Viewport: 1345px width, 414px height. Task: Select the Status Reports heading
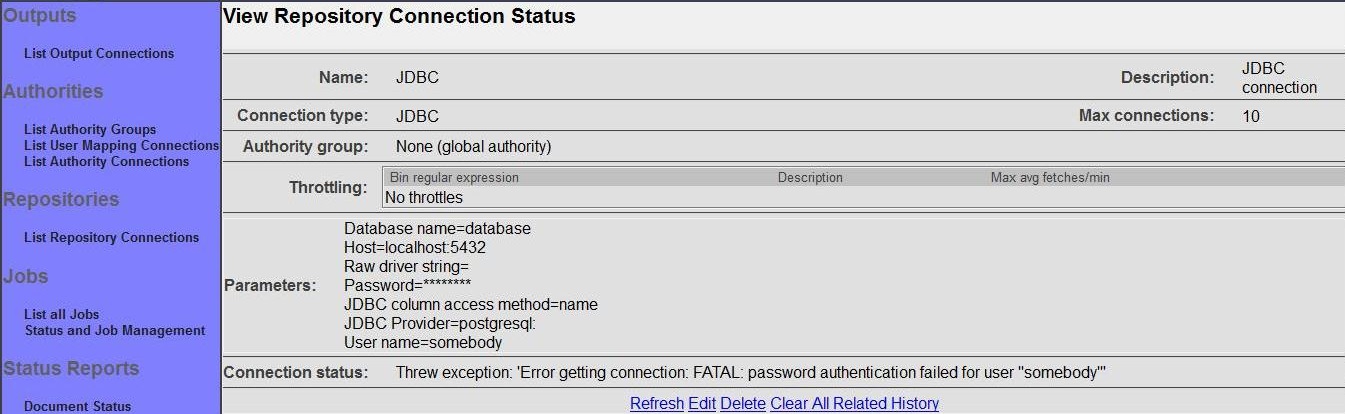(71, 369)
